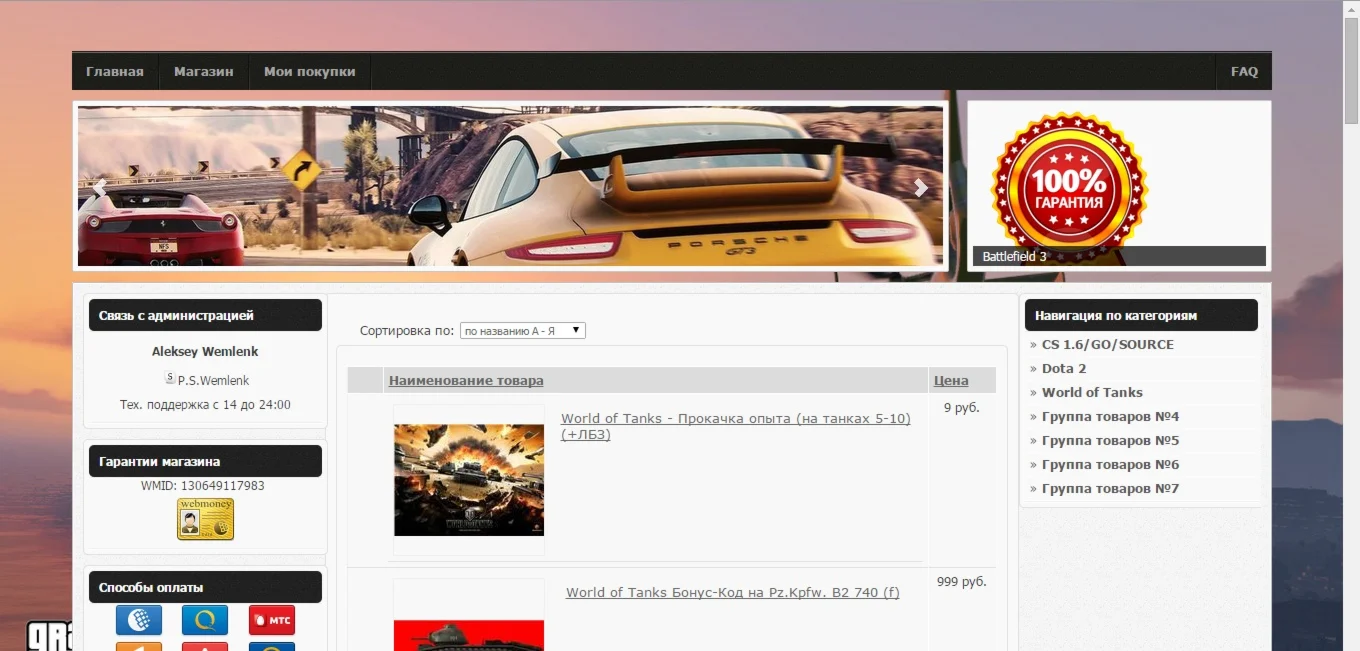Open the Магазин menu item
1360x651 pixels.
(x=204, y=72)
